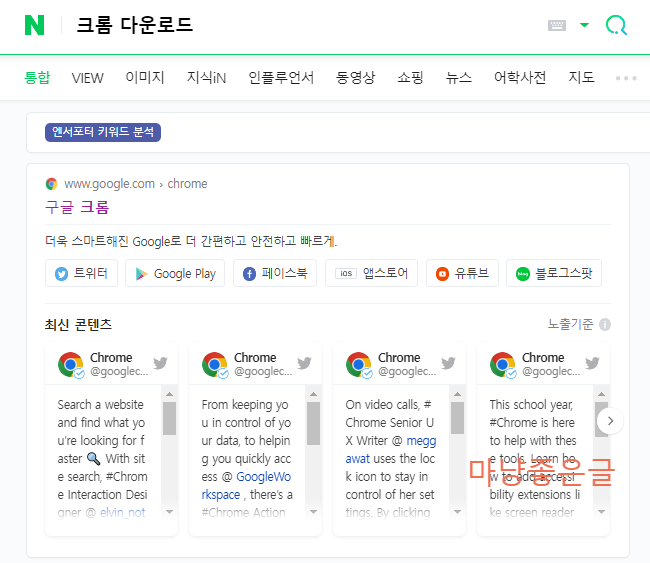Go to the 지식iN tab
650x563 pixels.
[206, 78]
